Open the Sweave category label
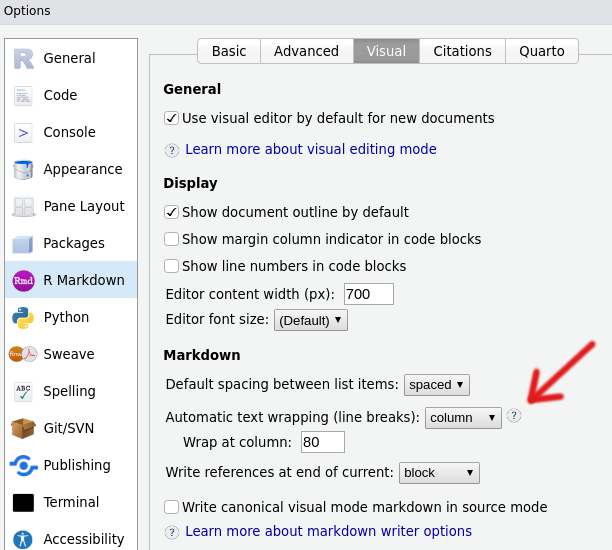 (69, 354)
